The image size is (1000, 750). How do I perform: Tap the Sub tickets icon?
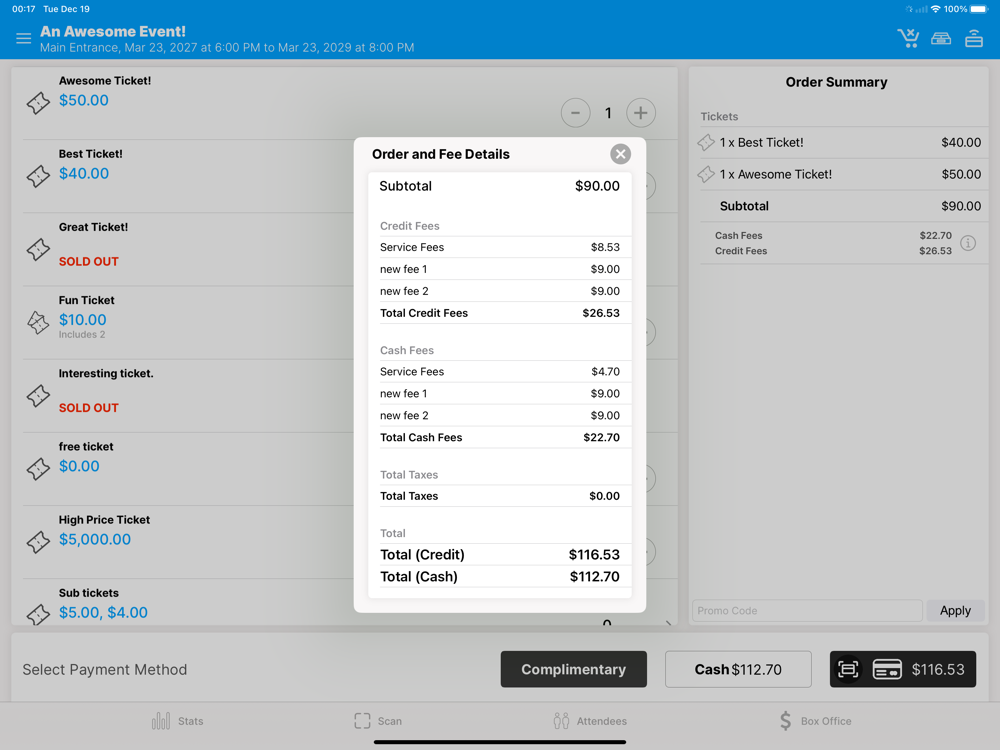[38, 614]
